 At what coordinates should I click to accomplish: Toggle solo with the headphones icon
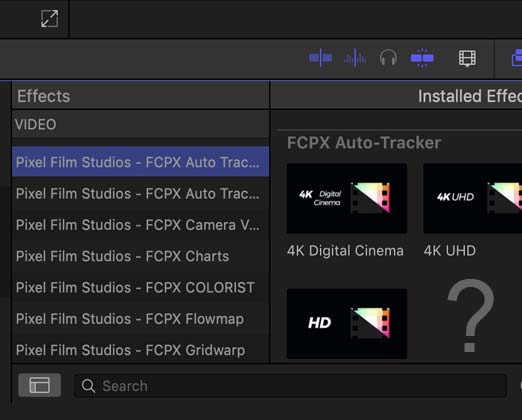point(388,58)
